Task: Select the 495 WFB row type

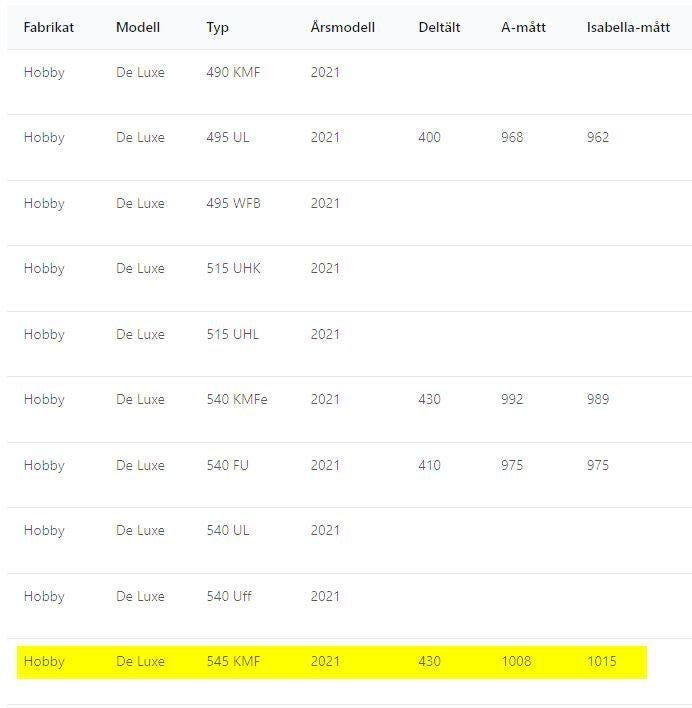Action: coord(233,203)
